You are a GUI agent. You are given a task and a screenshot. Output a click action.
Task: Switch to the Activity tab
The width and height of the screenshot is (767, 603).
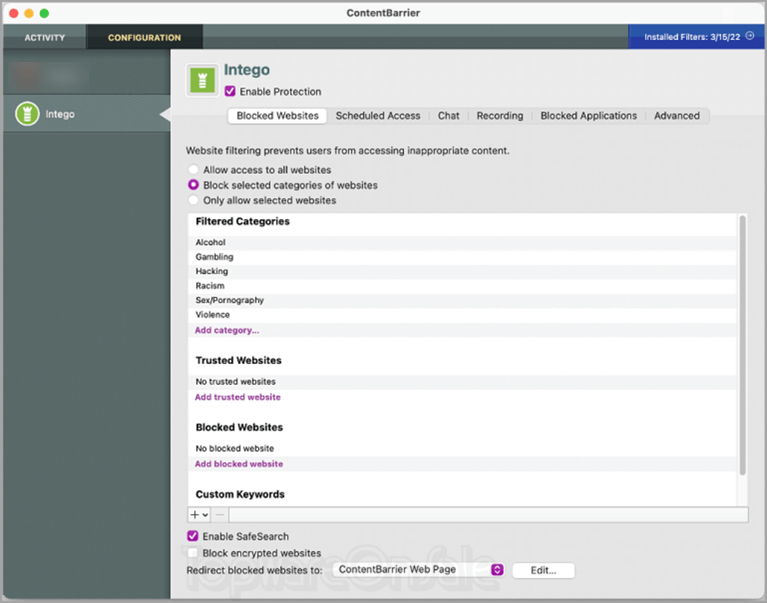coord(45,37)
